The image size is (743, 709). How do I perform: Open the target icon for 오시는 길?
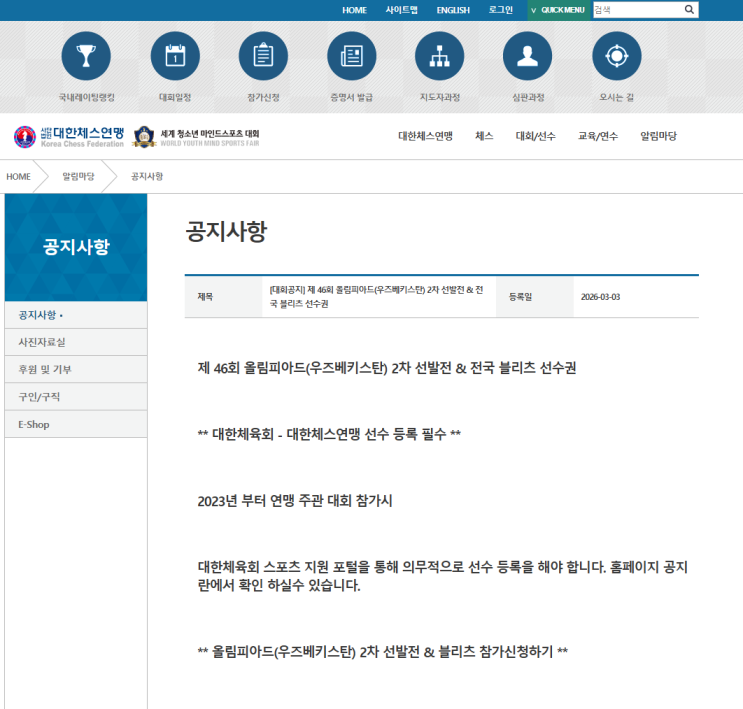[616, 56]
